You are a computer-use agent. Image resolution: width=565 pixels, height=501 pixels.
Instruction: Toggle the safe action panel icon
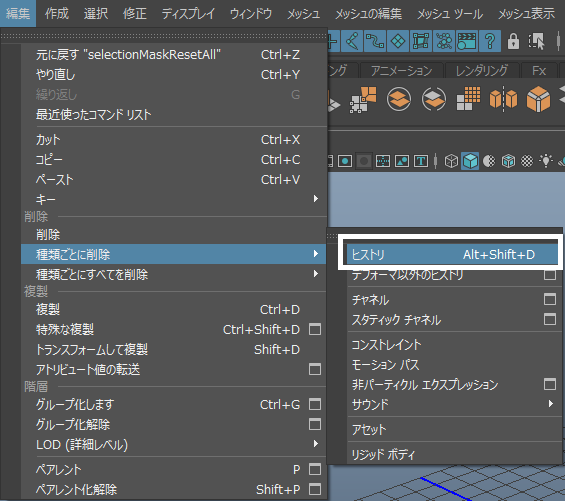coord(402,161)
